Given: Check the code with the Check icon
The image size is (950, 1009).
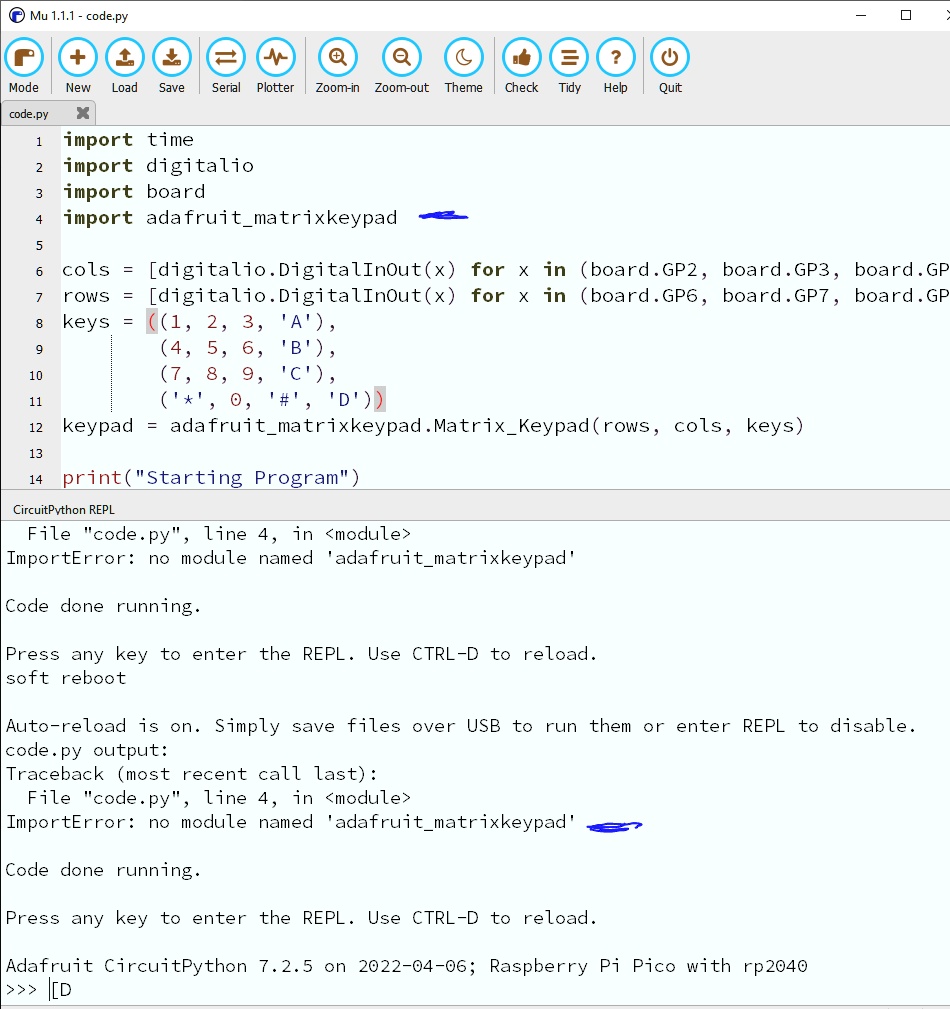Looking at the screenshot, I should point(521,57).
